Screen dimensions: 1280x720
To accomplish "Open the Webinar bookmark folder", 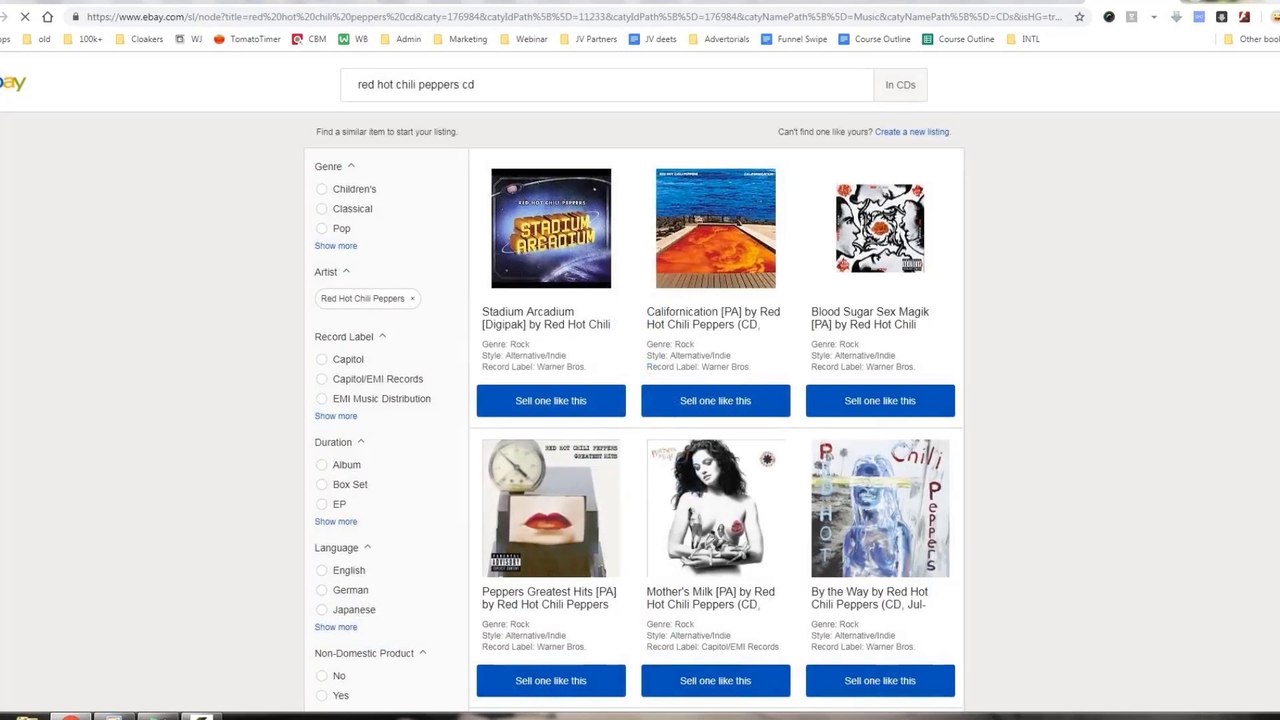I will (x=523, y=39).
